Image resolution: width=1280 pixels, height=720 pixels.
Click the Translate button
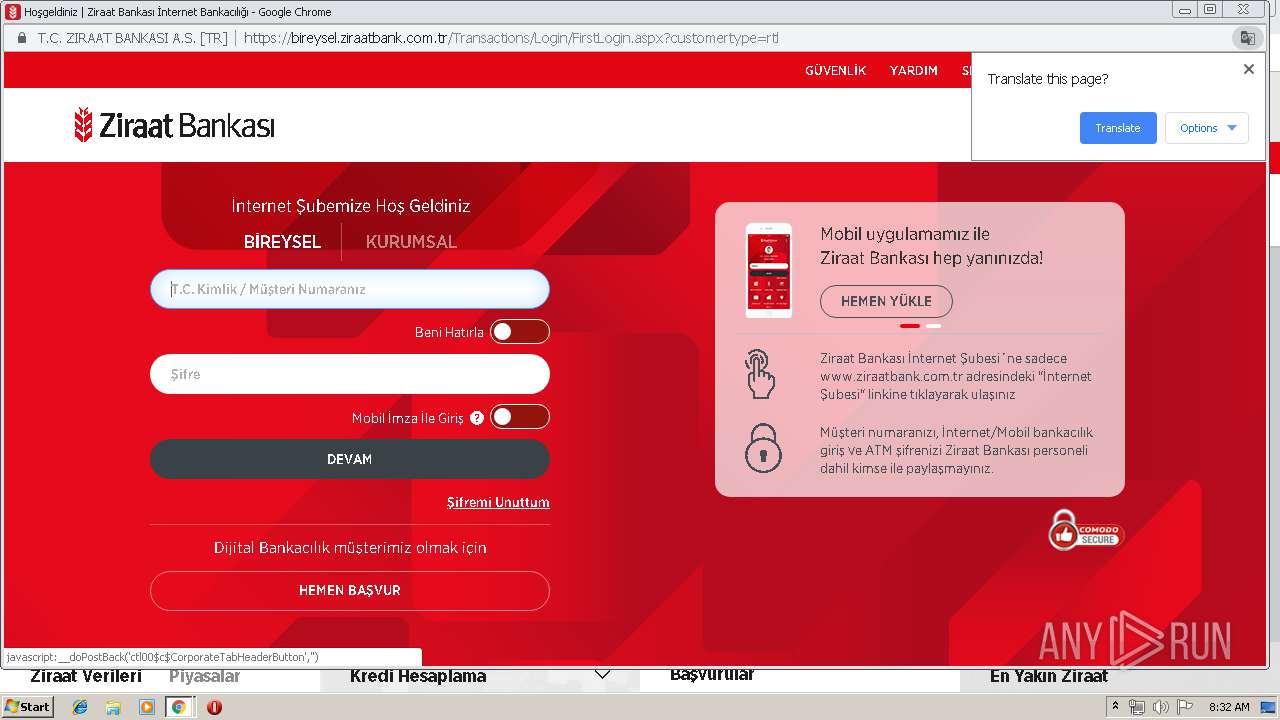[1118, 128]
